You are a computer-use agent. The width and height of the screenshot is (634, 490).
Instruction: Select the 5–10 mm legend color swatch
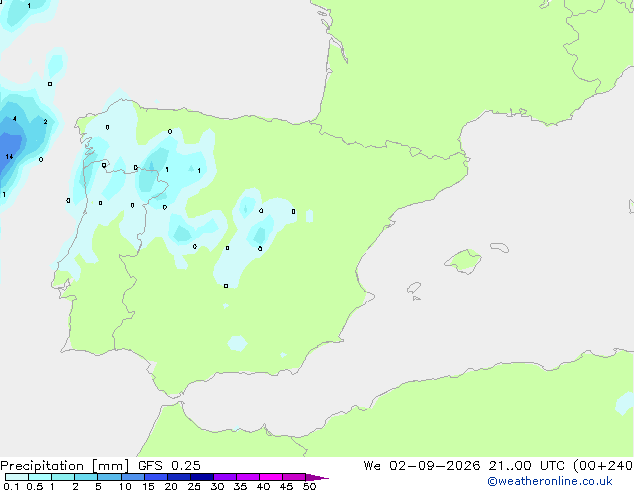click(x=109, y=477)
